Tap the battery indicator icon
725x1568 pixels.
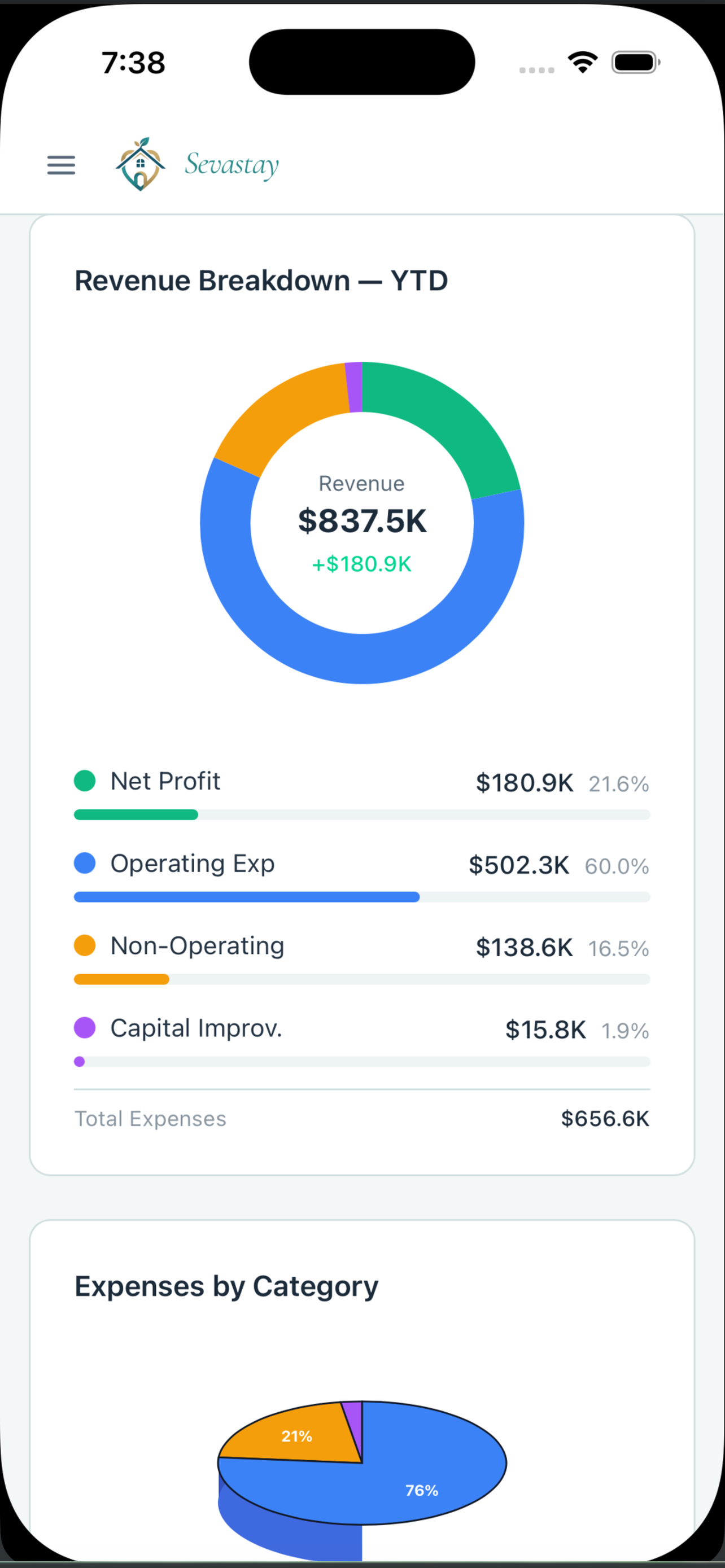[x=636, y=62]
